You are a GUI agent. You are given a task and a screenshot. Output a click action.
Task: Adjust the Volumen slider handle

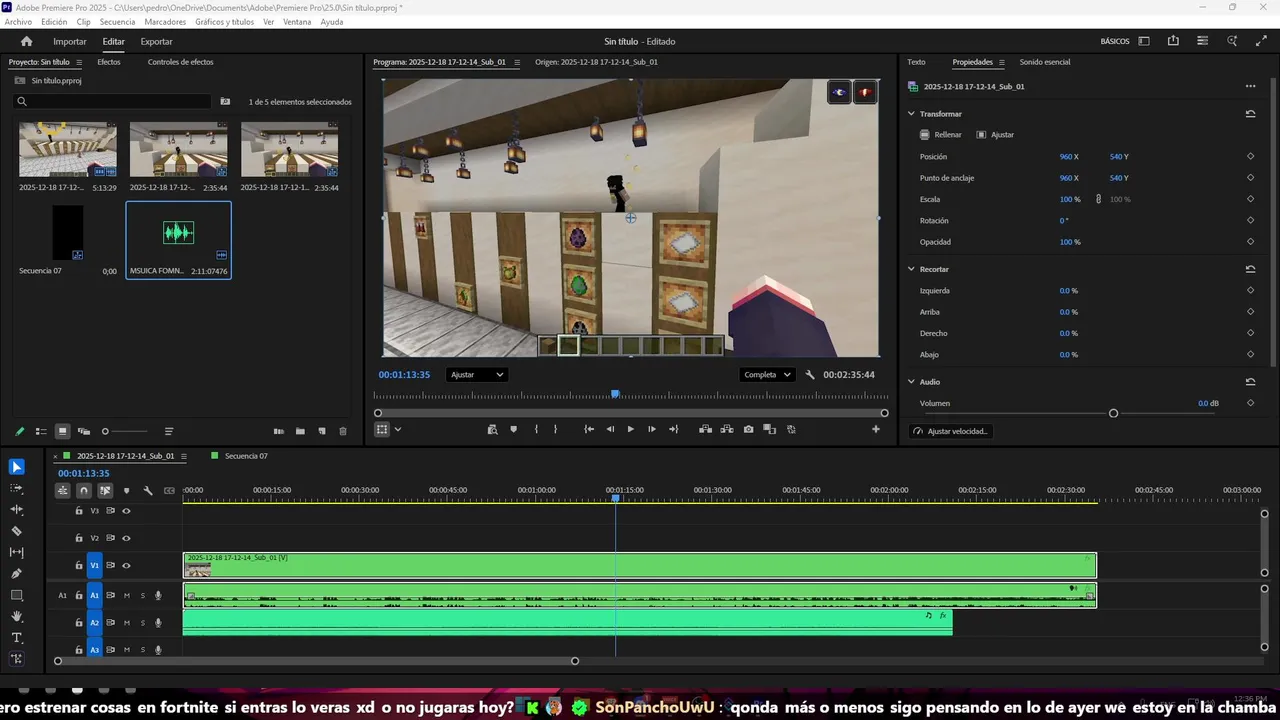click(x=1113, y=413)
